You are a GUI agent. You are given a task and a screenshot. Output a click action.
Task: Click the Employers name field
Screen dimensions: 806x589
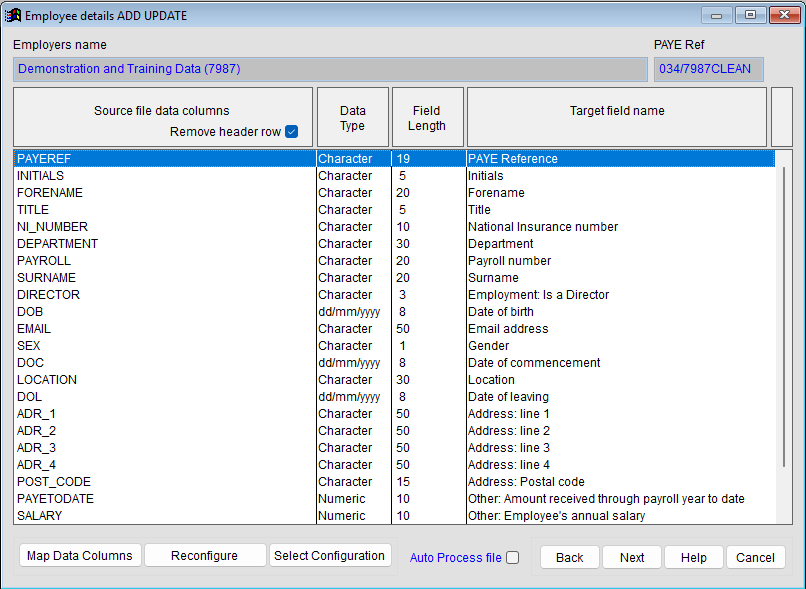[x=330, y=69]
